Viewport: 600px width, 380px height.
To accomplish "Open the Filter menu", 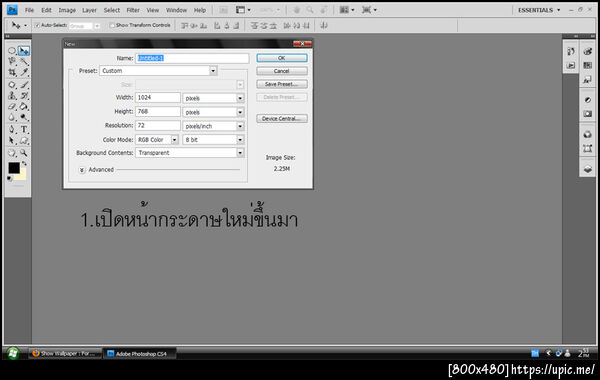I will click(133, 10).
